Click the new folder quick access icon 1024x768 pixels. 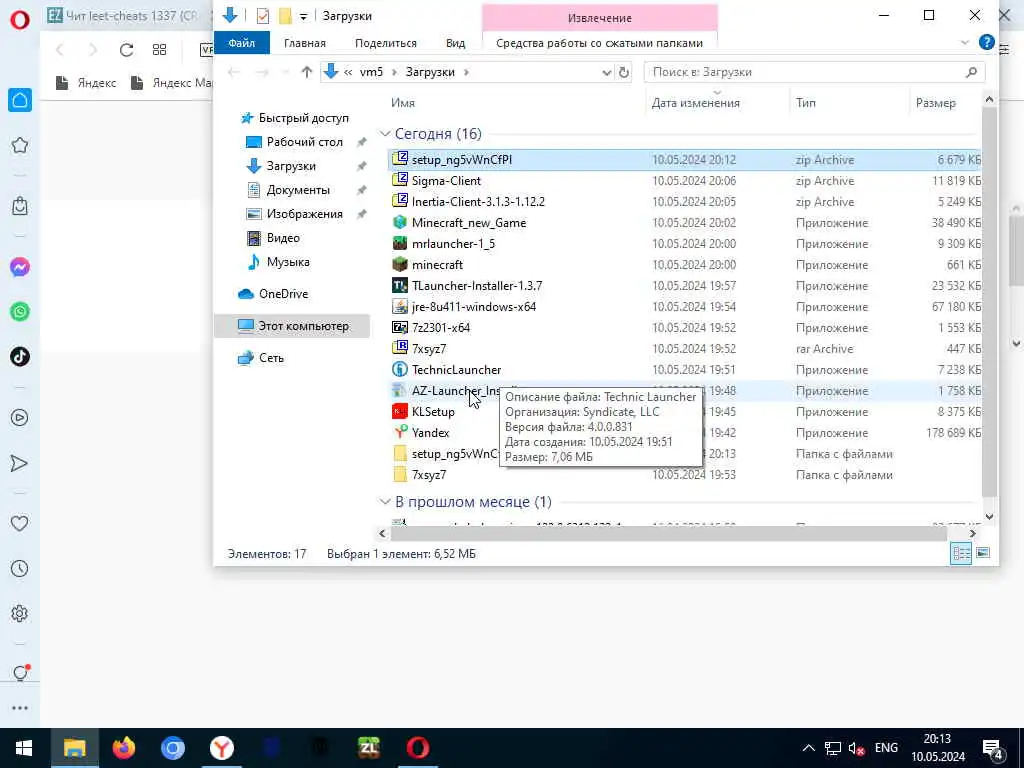(x=285, y=16)
